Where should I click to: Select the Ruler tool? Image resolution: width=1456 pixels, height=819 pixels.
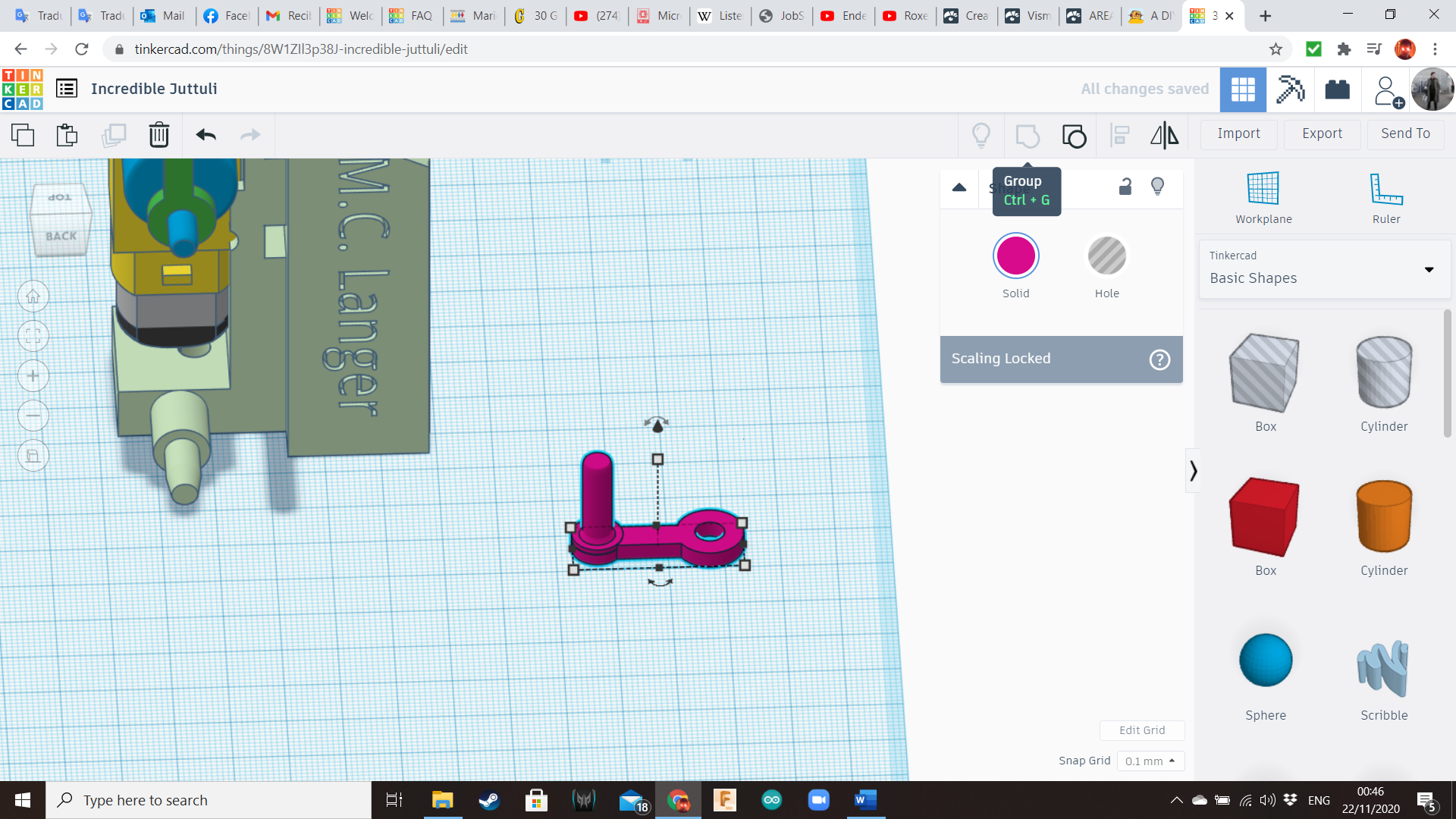1385,197
